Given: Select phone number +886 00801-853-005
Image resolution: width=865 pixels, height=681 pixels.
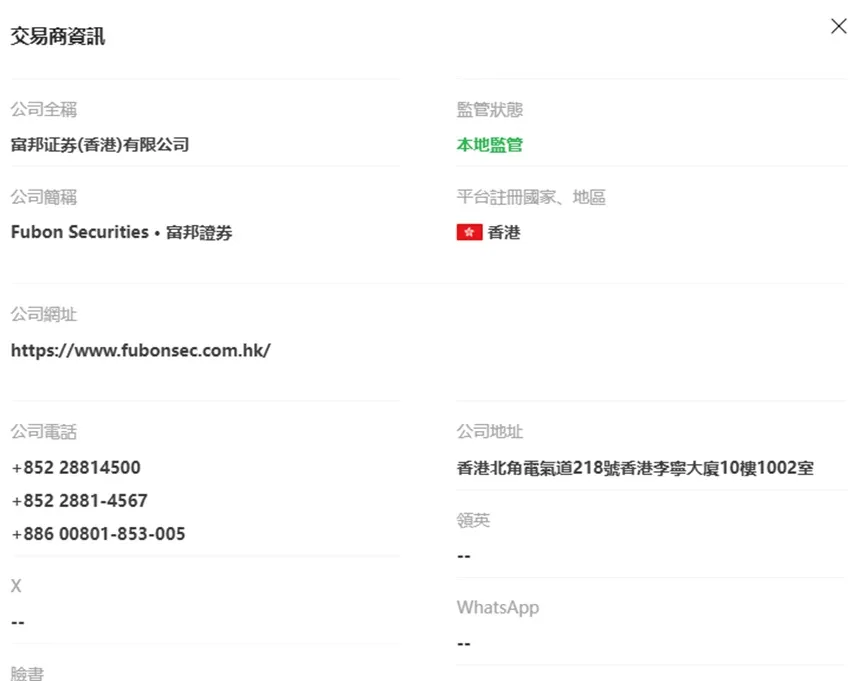Looking at the screenshot, I should [98, 534].
